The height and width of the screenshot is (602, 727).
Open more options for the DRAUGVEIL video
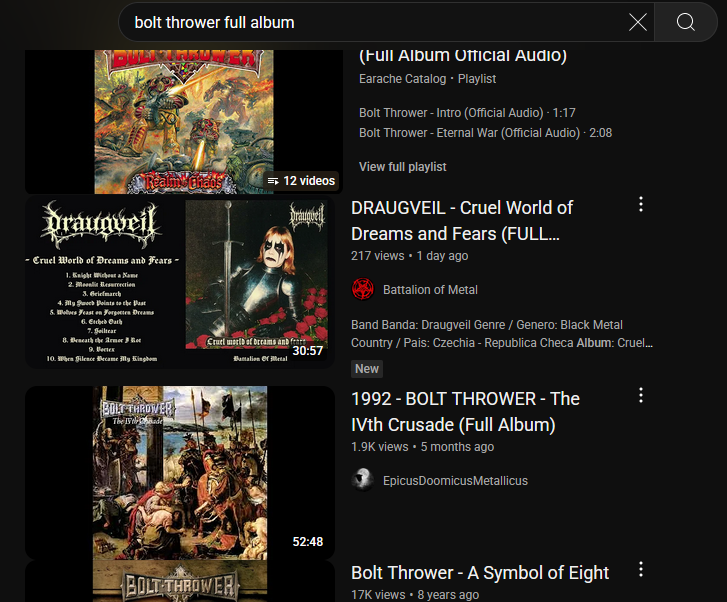click(641, 204)
